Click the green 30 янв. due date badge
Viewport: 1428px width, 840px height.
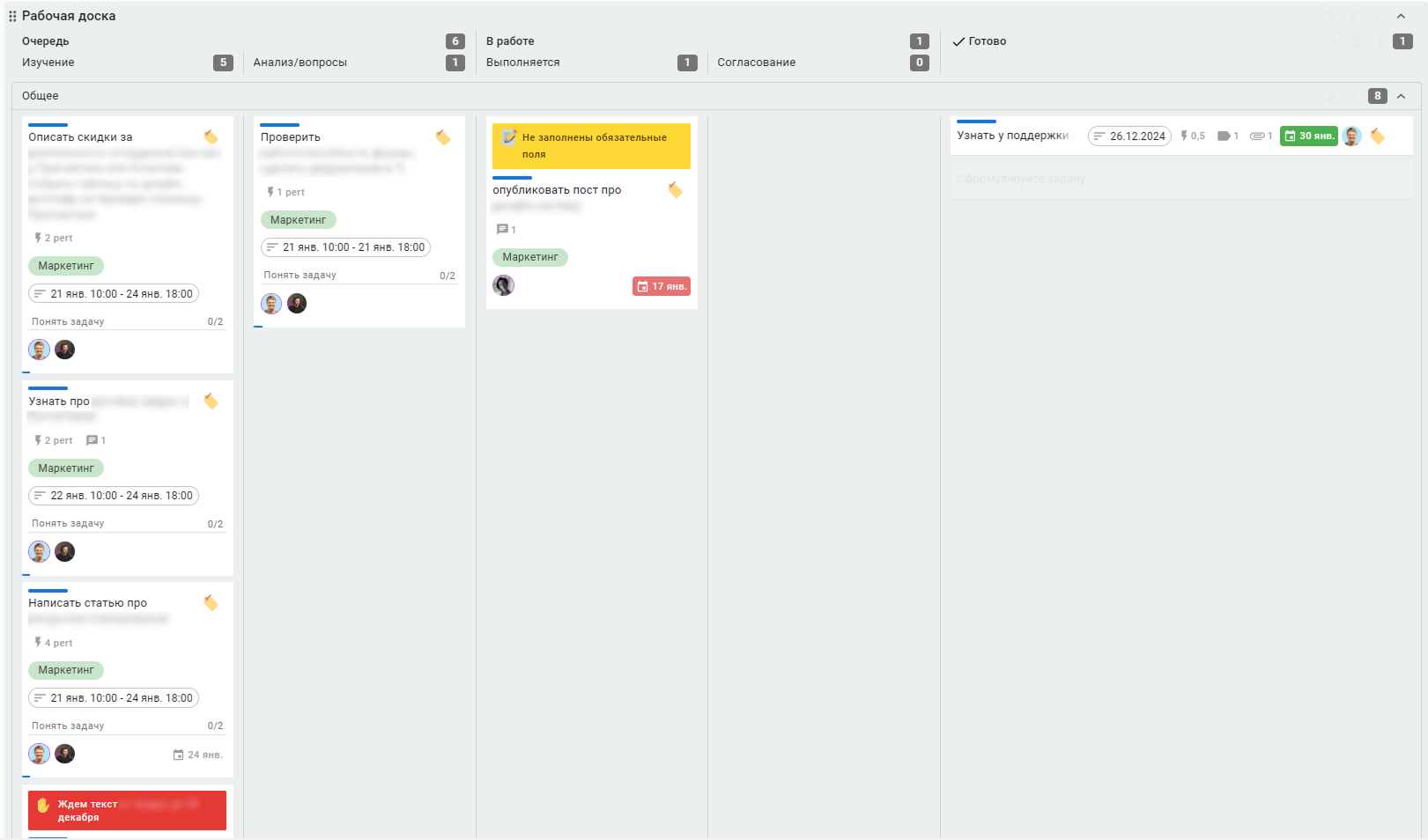coord(1309,136)
